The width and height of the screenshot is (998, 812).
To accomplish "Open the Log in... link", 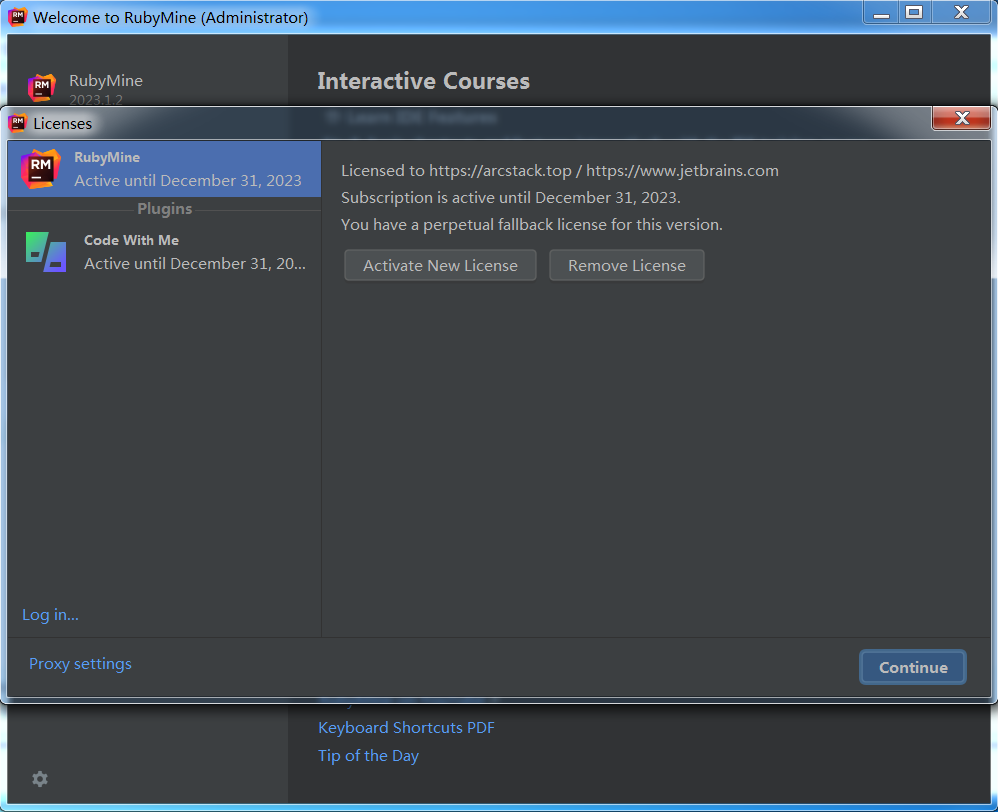I will point(50,615).
